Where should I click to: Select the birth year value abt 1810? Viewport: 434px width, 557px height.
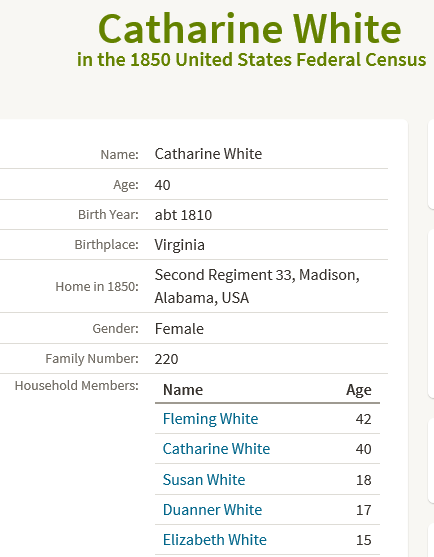pos(183,215)
